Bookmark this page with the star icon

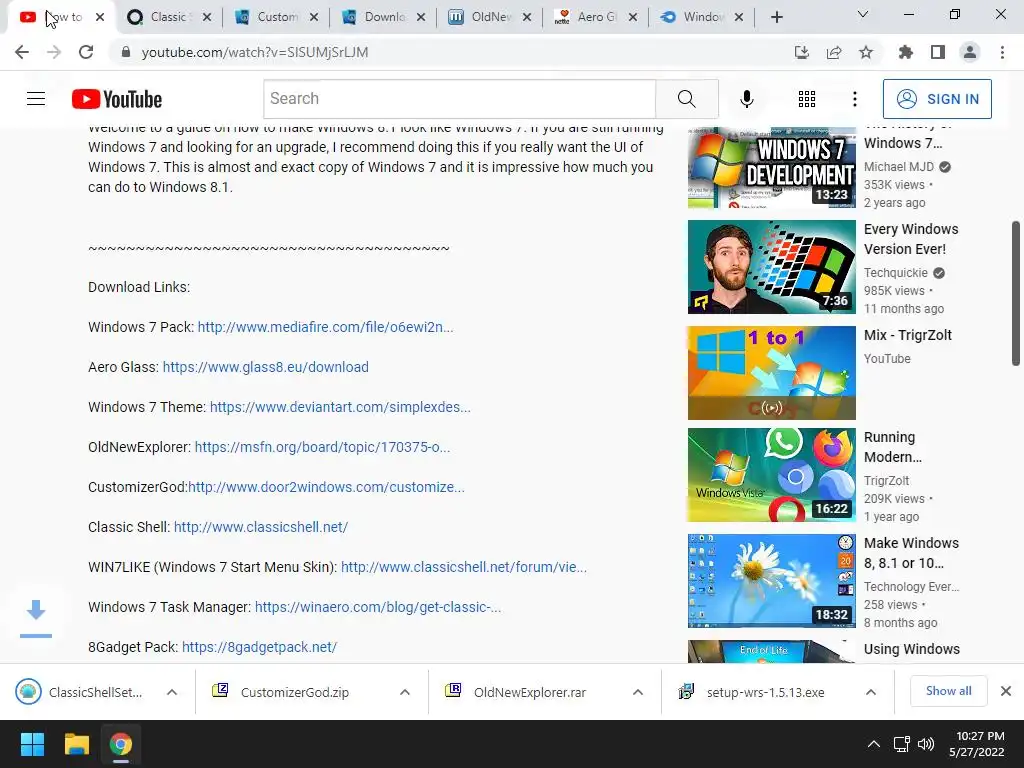[x=865, y=52]
